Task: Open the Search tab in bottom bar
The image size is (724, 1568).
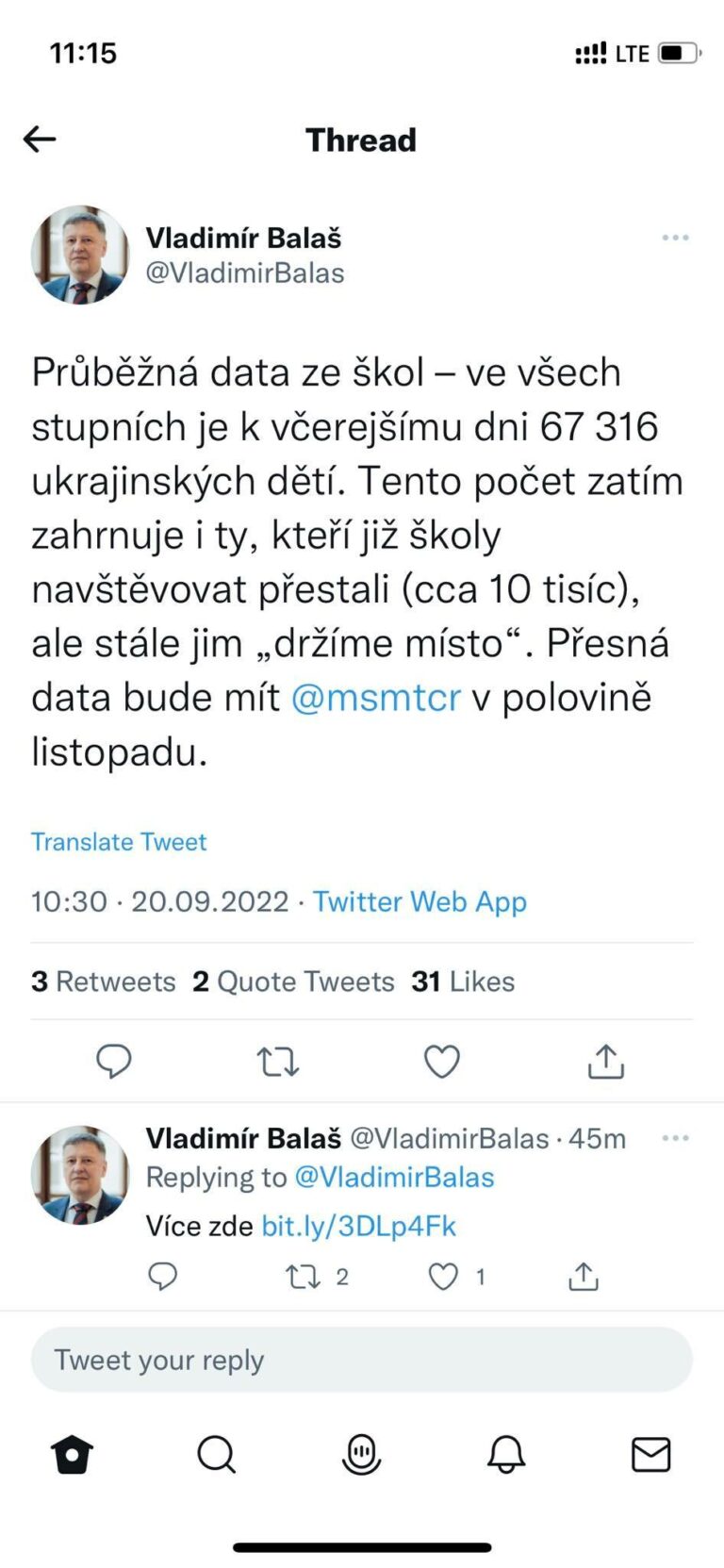Action: [x=217, y=1455]
